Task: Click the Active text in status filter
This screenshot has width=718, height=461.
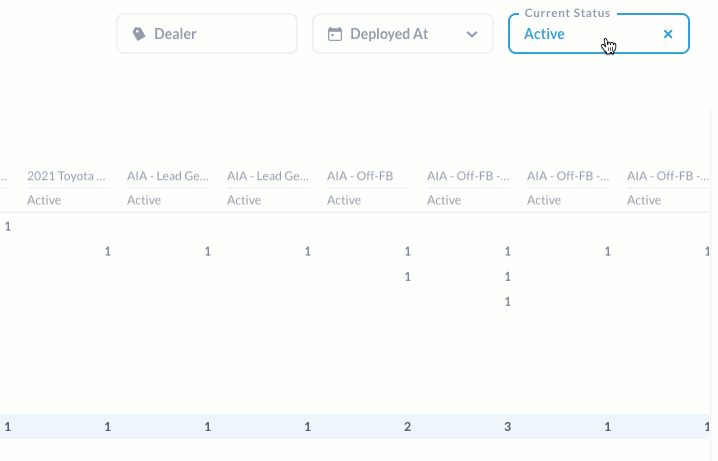Action: pos(544,34)
